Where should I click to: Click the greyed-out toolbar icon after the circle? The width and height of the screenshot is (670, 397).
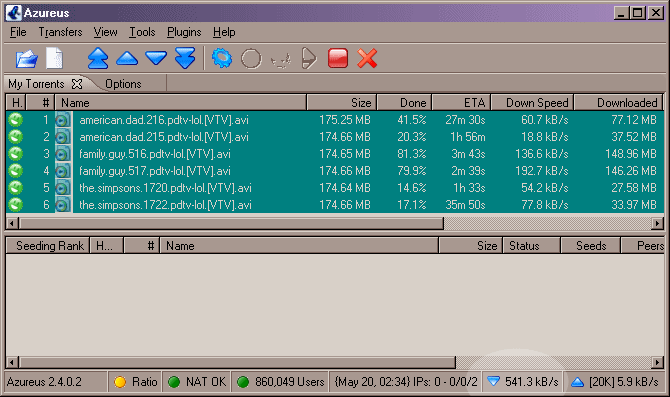click(281, 60)
